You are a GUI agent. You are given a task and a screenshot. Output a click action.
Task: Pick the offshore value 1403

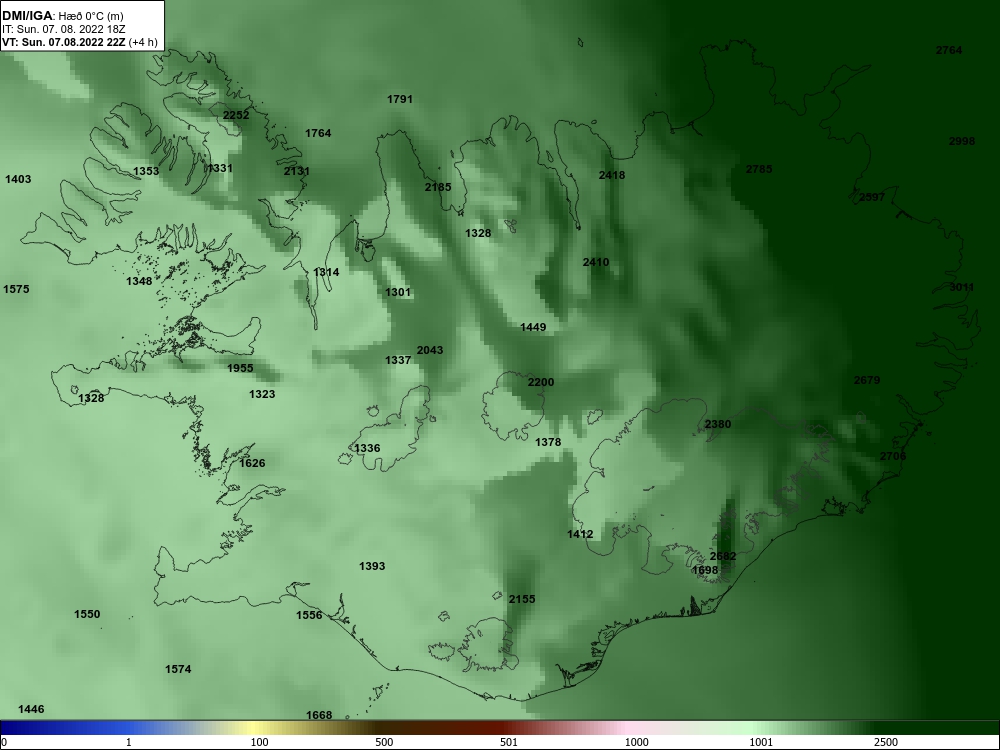click(x=18, y=179)
